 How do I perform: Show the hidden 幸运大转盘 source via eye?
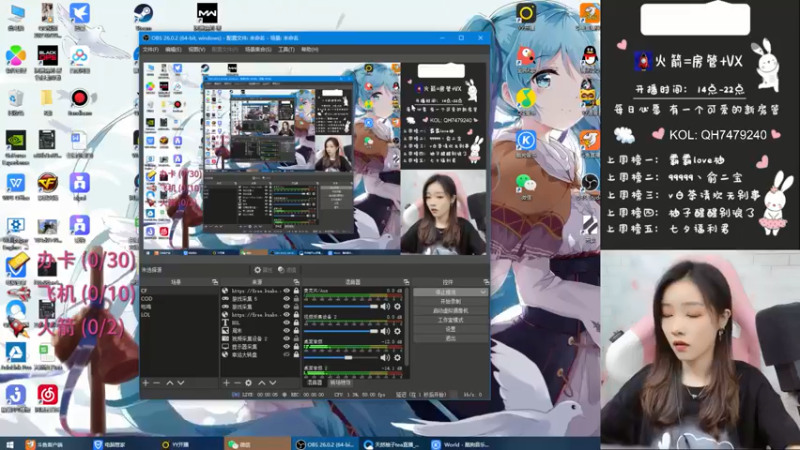click(x=287, y=355)
